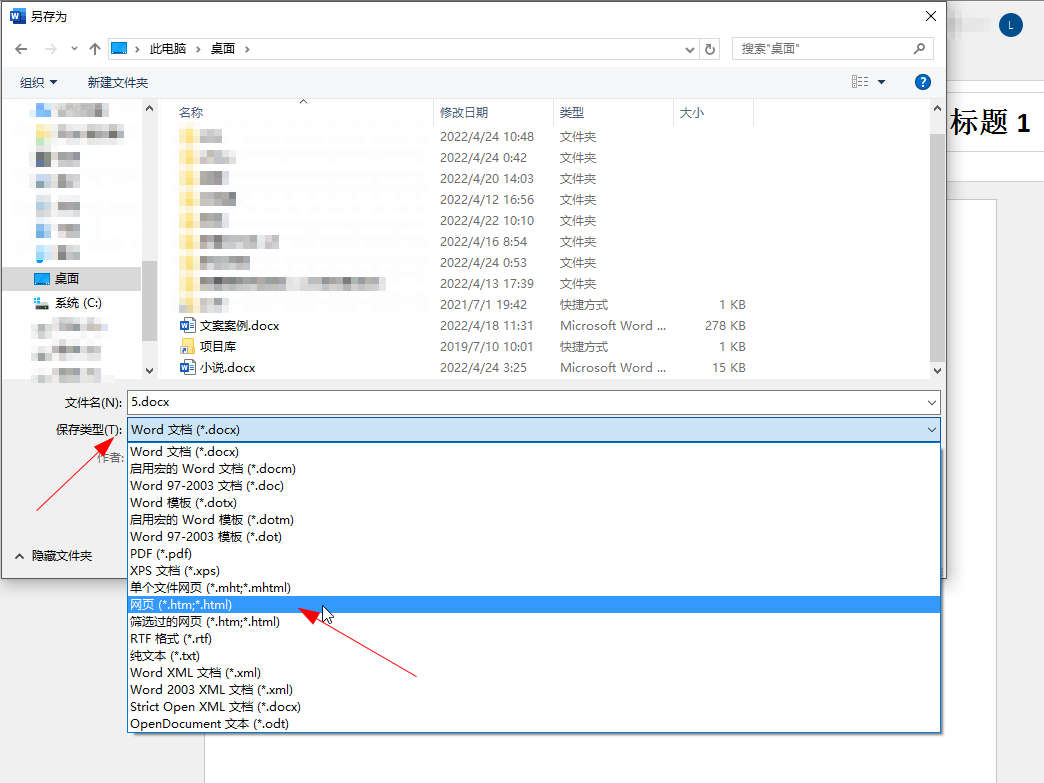Select Word XML 文档 (*.xml)
Screen dimensions: 1044x783
pos(534,672)
